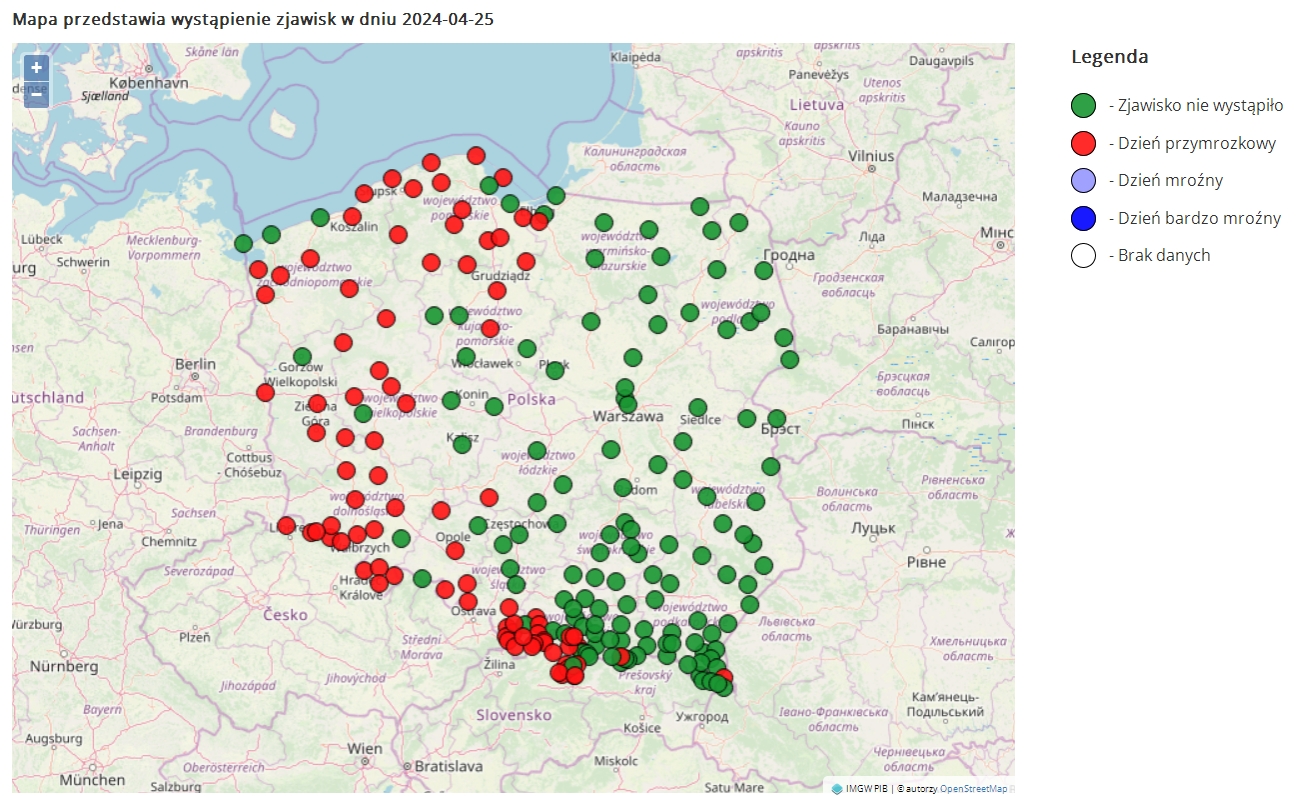Click the green station marker on Kalisz
Screen dimensions: 1305x796
tap(462, 444)
